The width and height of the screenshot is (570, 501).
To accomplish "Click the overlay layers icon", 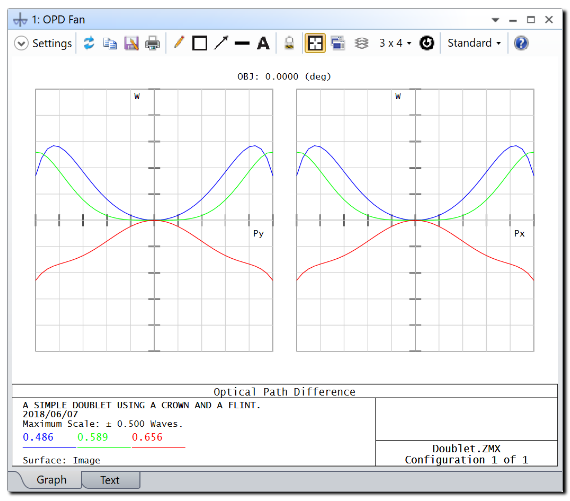I will [x=361, y=43].
